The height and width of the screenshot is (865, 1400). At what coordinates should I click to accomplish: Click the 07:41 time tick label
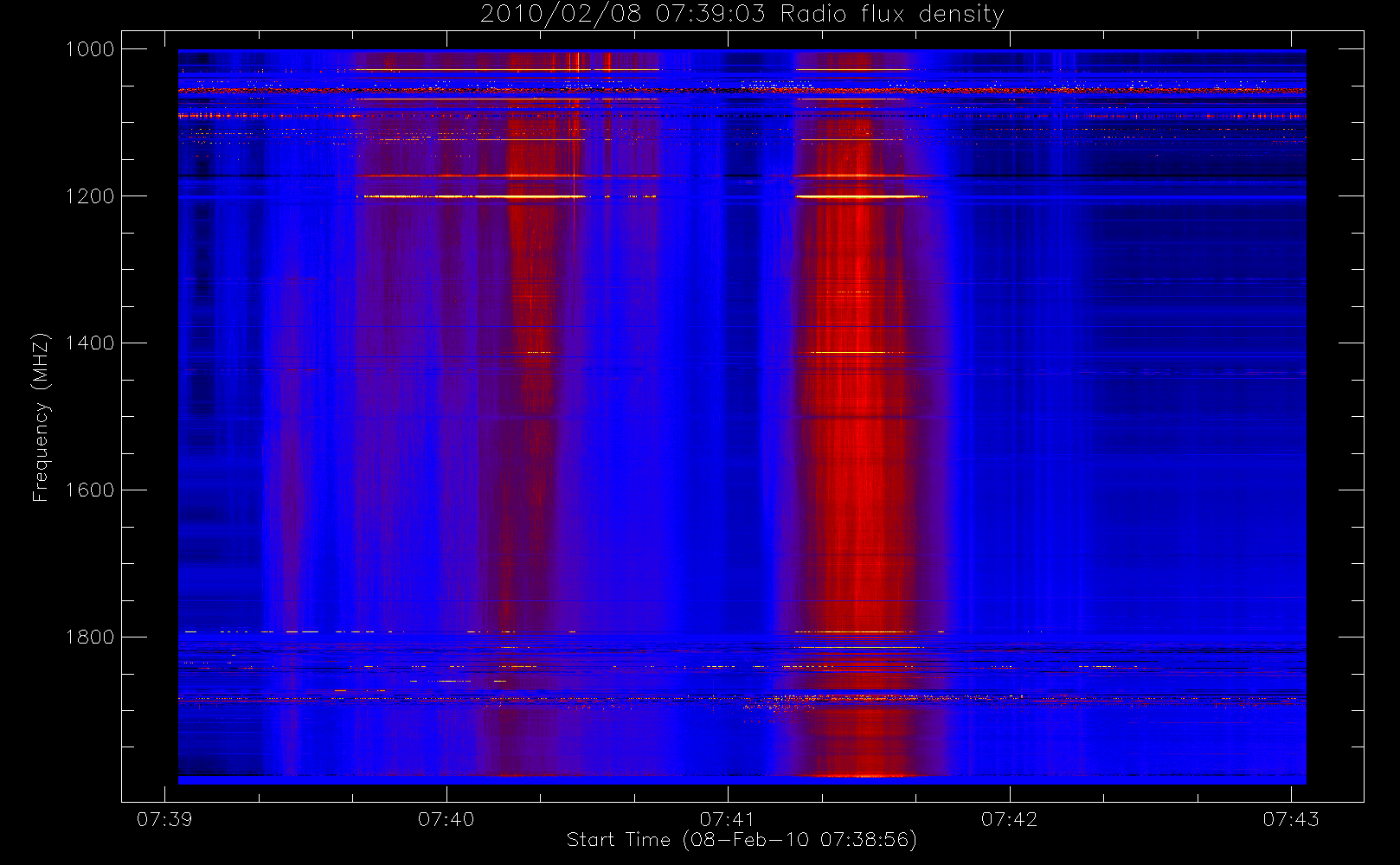coord(728,819)
